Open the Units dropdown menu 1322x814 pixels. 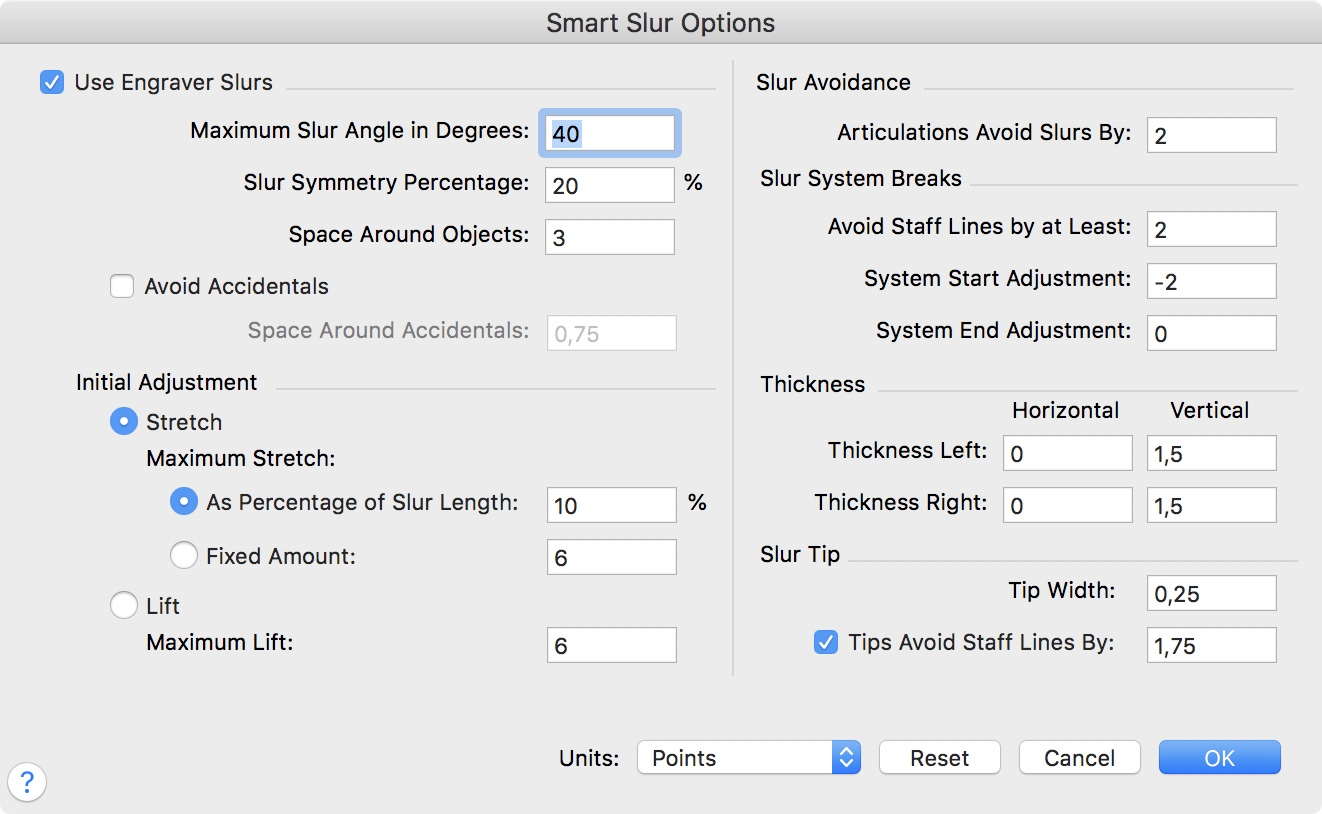point(748,758)
